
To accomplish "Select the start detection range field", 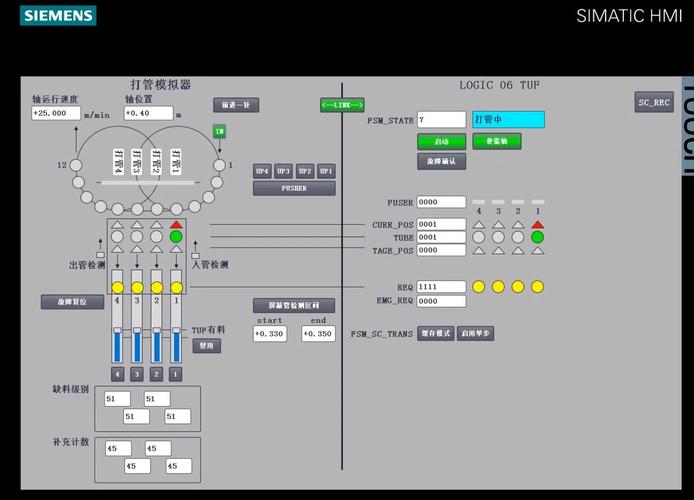I will [x=269, y=333].
